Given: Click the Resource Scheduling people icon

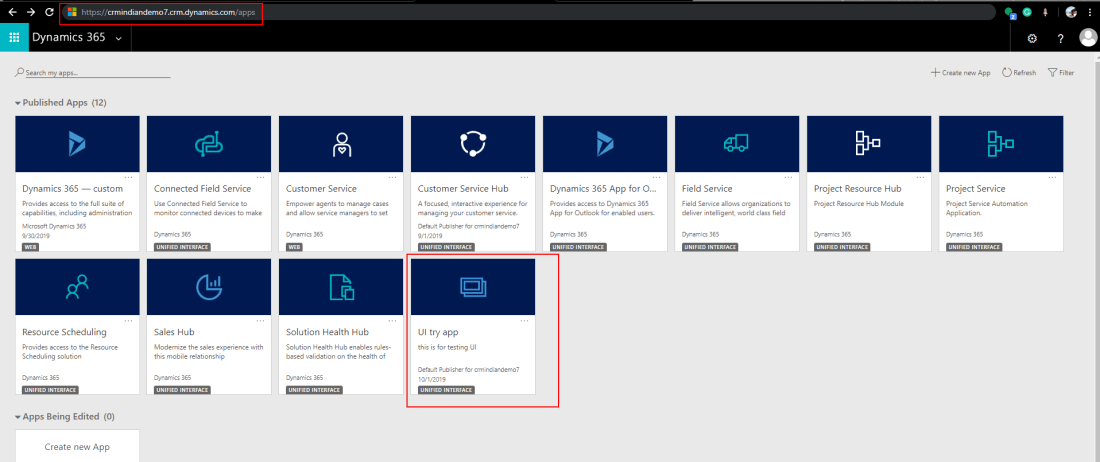Looking at the screenshot, I should click(x=77, y=287).
